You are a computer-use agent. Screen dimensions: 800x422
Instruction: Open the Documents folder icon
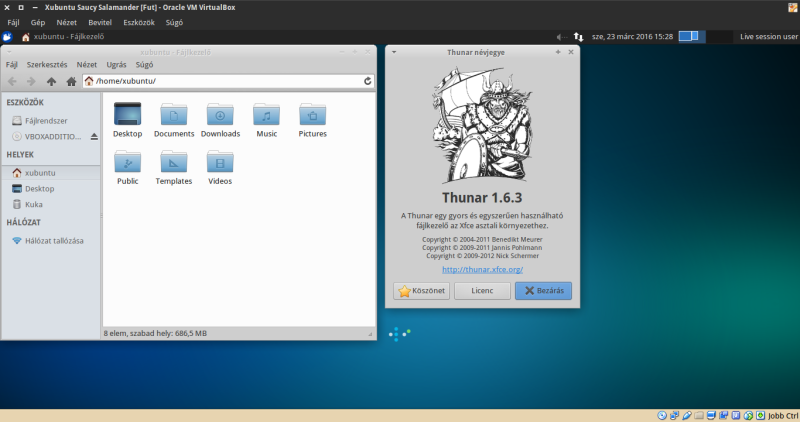pos(174,114)
